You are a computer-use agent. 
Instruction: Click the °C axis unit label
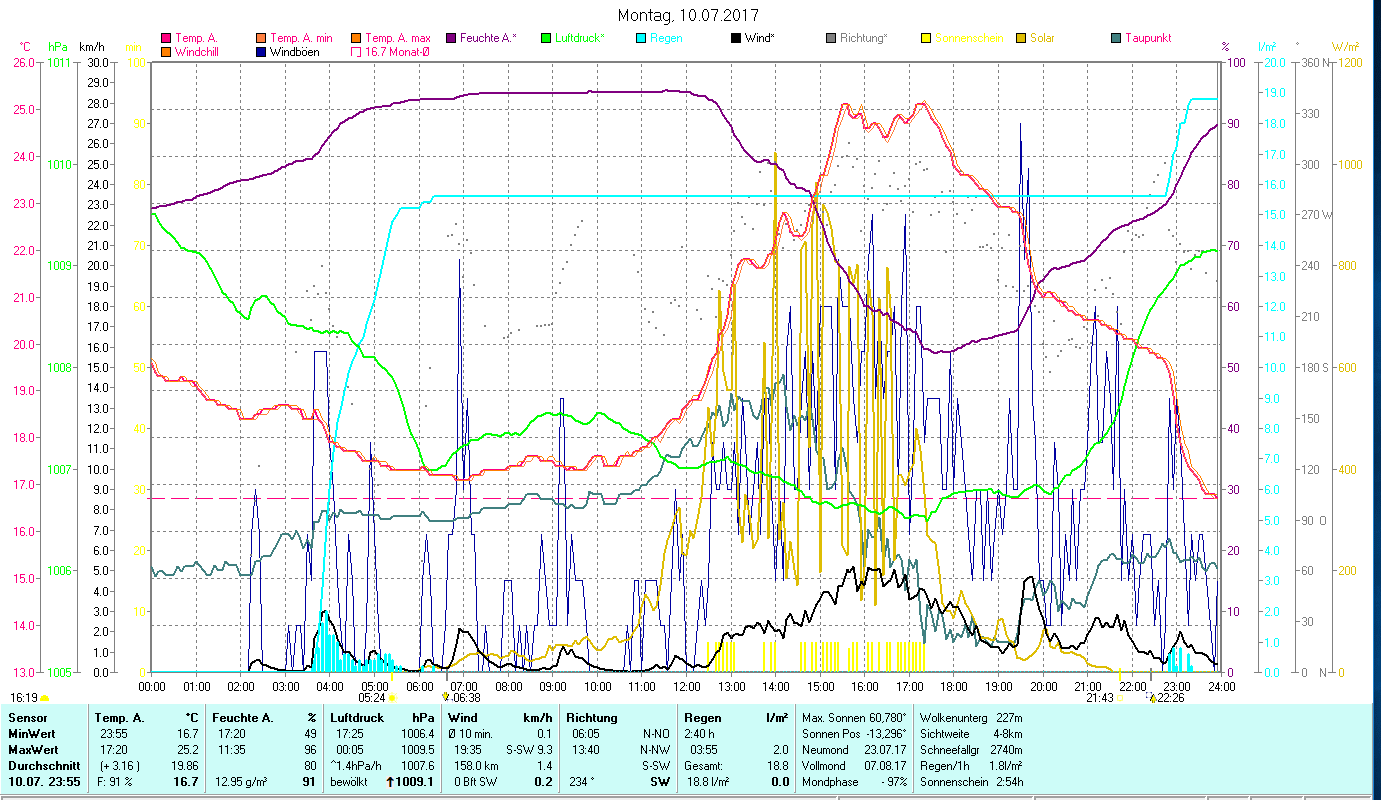click(x=25, y=46)
